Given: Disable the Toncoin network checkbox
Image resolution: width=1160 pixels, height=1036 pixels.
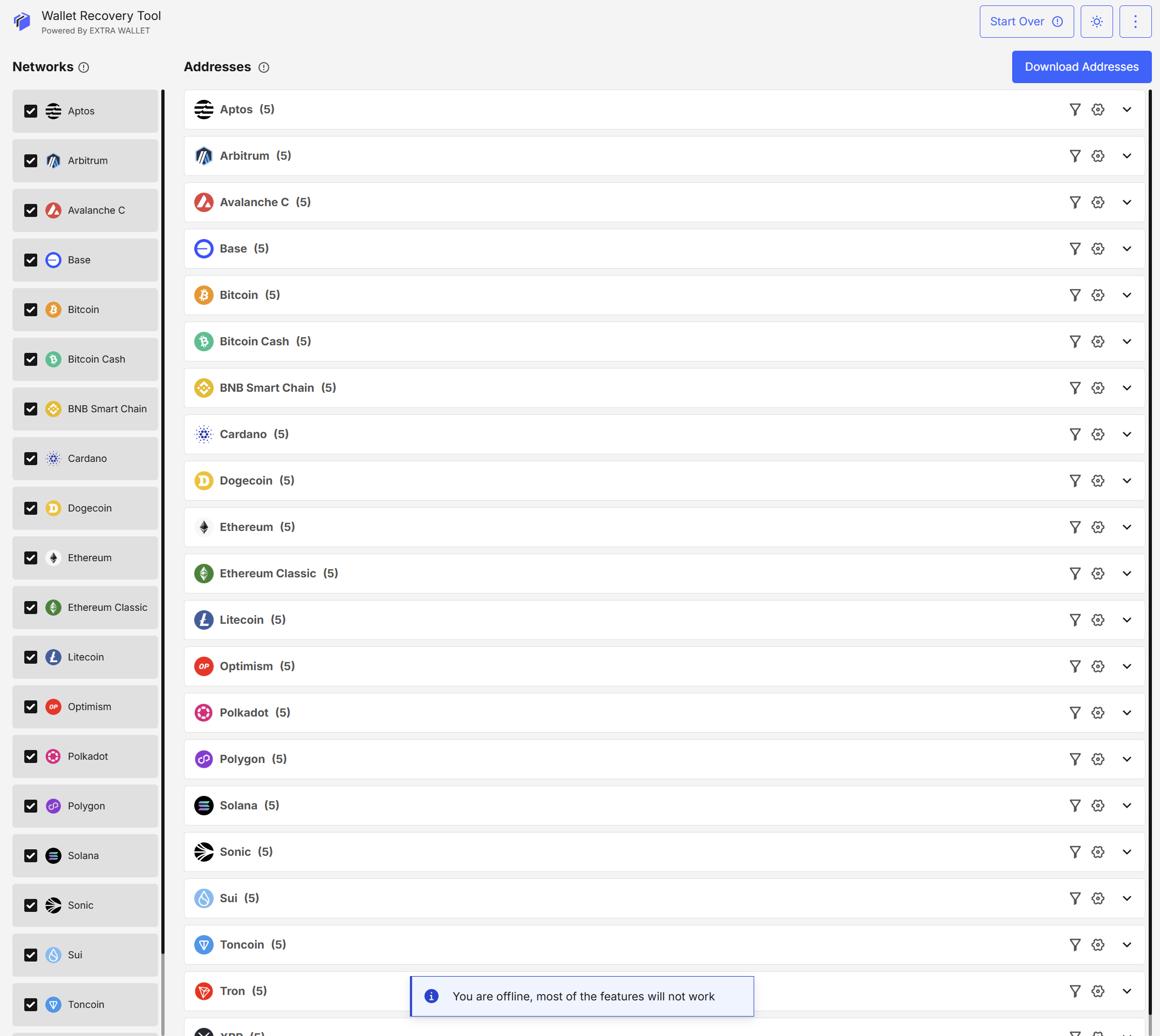Looking at the screenshot, I should [x=31, y=1005].
